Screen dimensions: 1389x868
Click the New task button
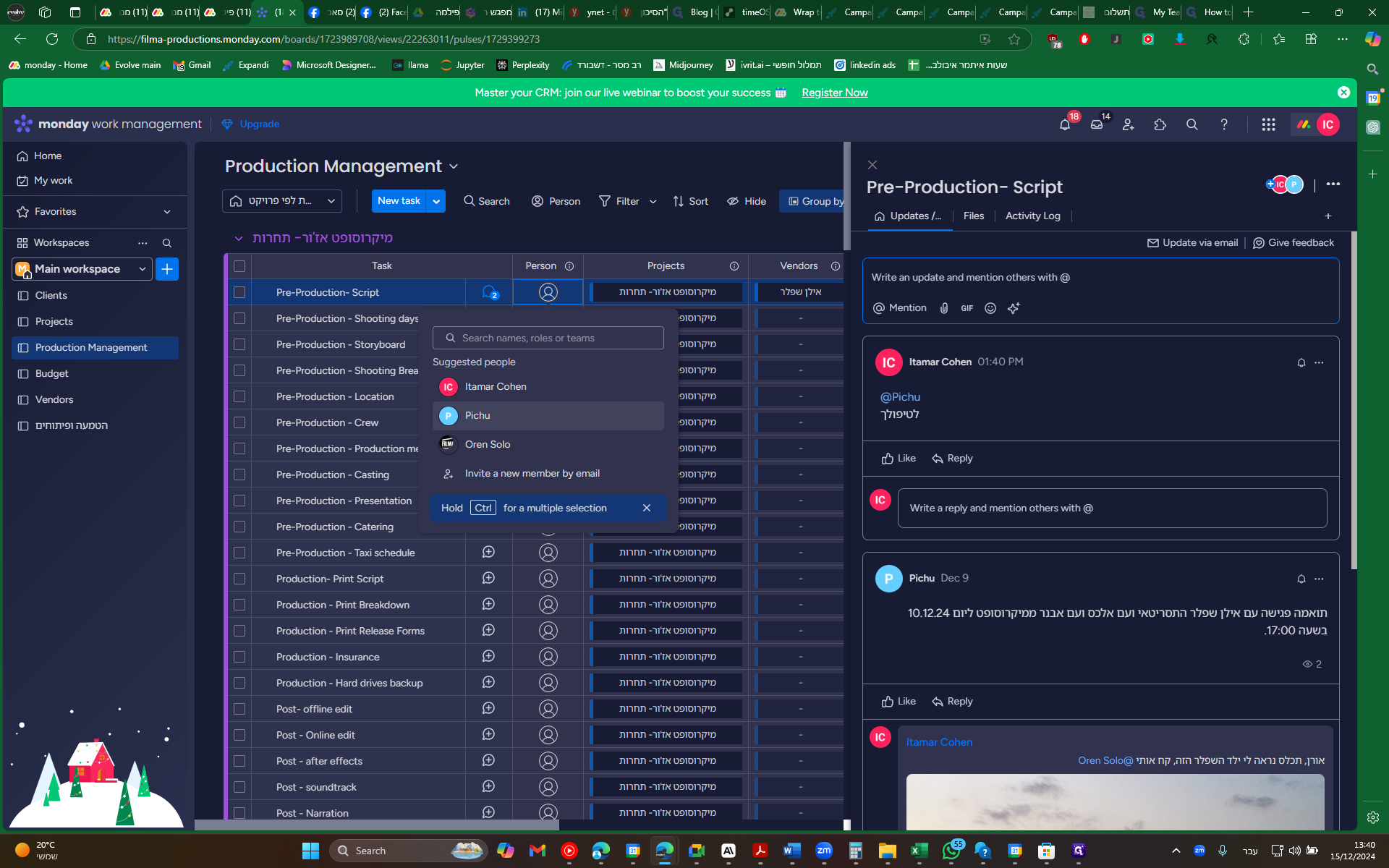tap(399, 201)
